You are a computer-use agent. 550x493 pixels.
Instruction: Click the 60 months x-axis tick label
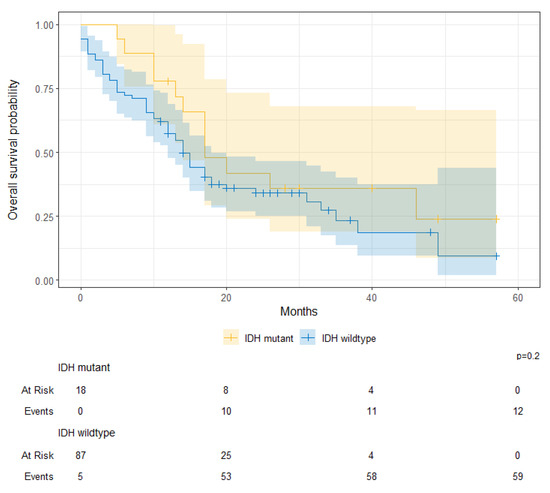tap(517, 298)
